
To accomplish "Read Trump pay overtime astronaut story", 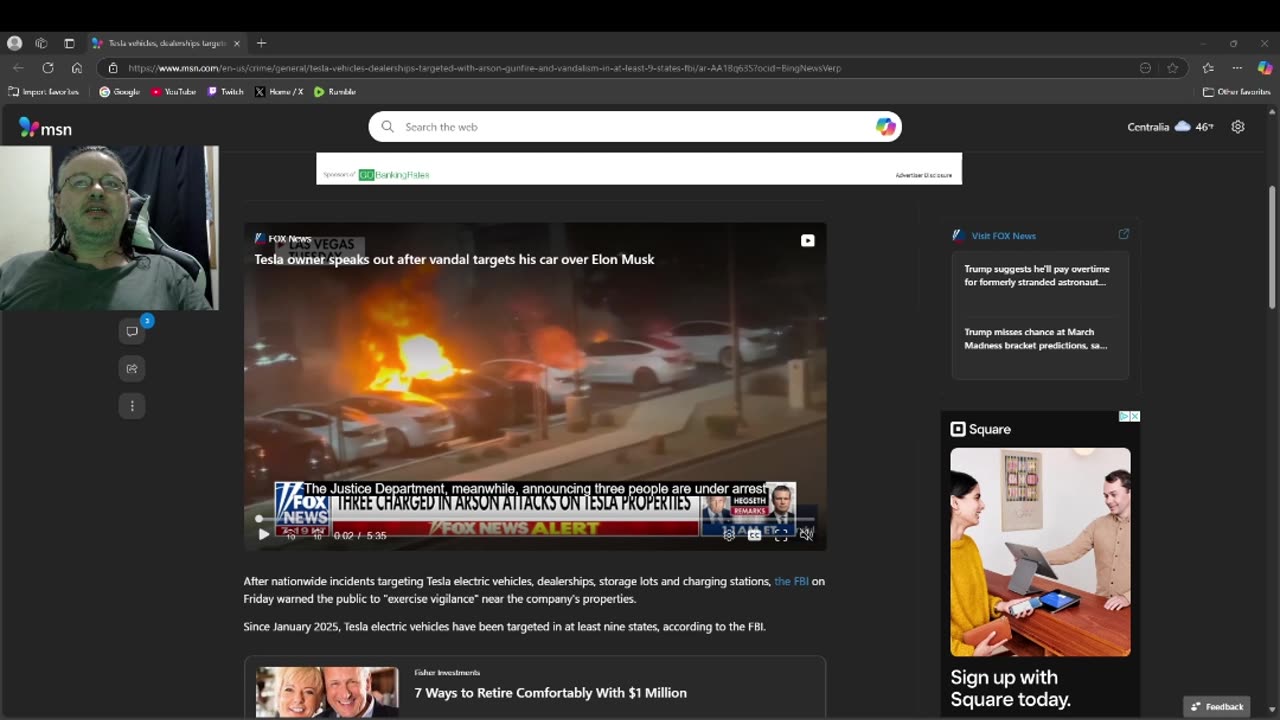I will tap(1037, 276).
